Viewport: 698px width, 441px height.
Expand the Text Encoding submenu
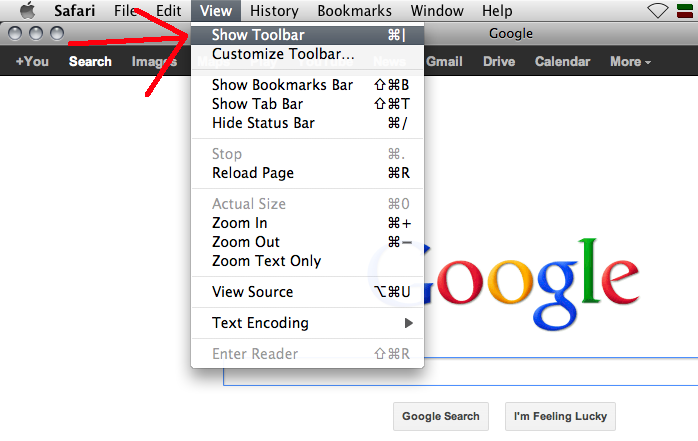click(x=308, y=323)
